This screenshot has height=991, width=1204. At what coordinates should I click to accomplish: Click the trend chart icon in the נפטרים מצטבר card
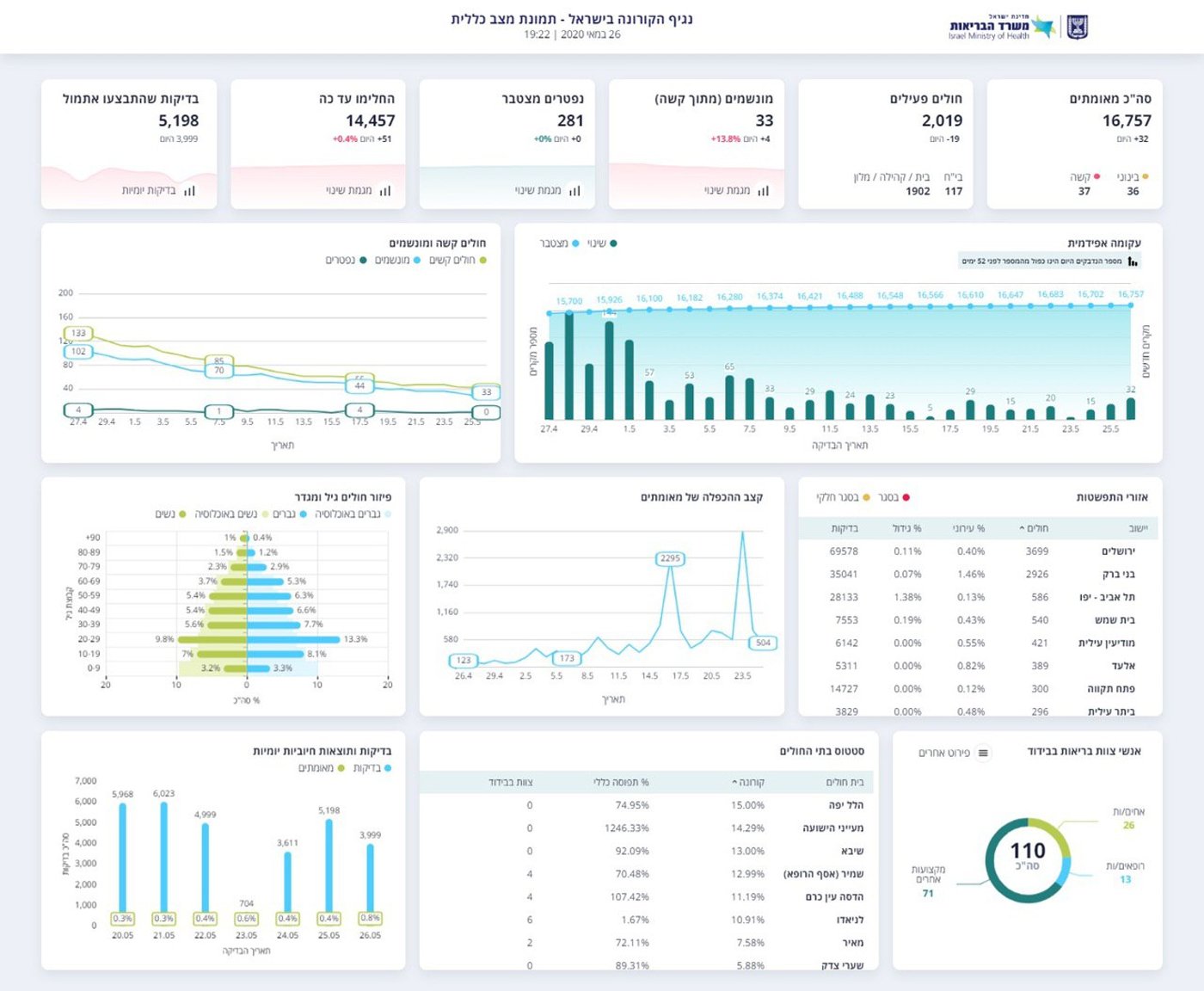574,191
